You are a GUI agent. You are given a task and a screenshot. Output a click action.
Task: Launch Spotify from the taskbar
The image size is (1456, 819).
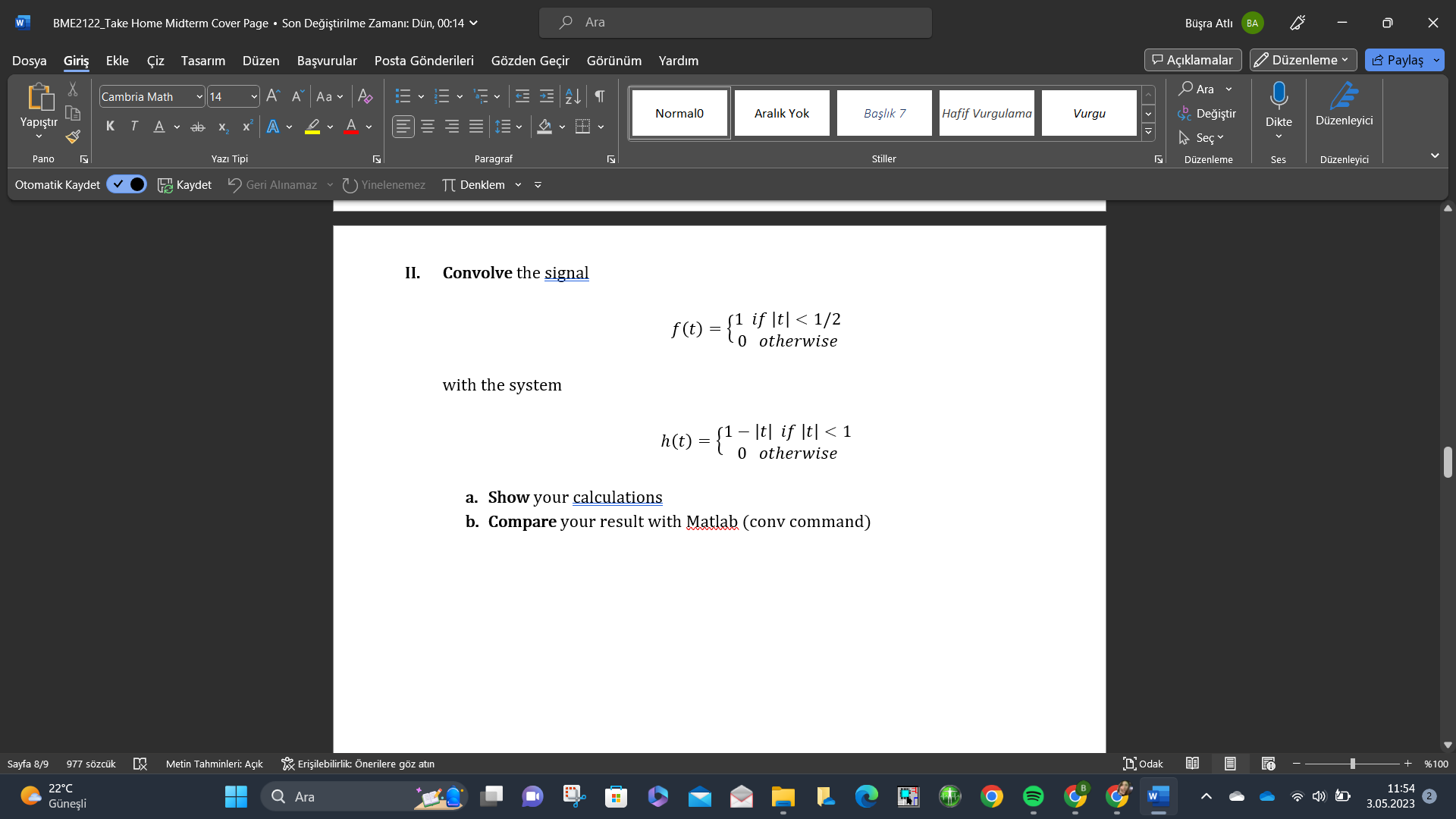point(1034,796)
